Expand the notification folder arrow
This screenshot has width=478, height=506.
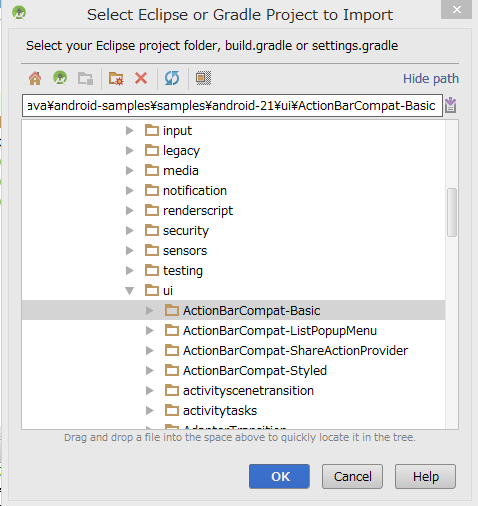click(130, 191)
